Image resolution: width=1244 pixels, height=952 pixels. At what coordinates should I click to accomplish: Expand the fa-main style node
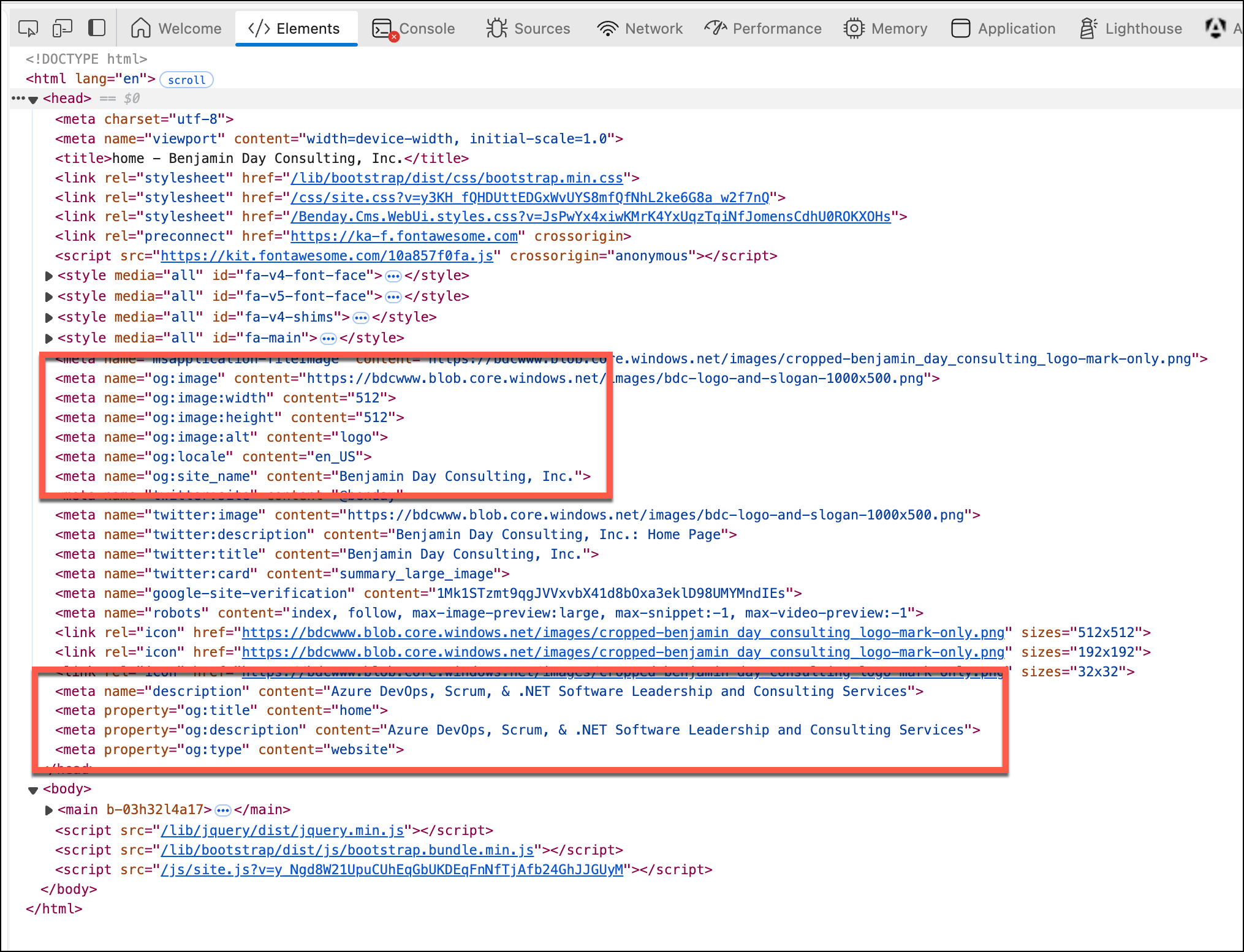(x=48, y=339)
